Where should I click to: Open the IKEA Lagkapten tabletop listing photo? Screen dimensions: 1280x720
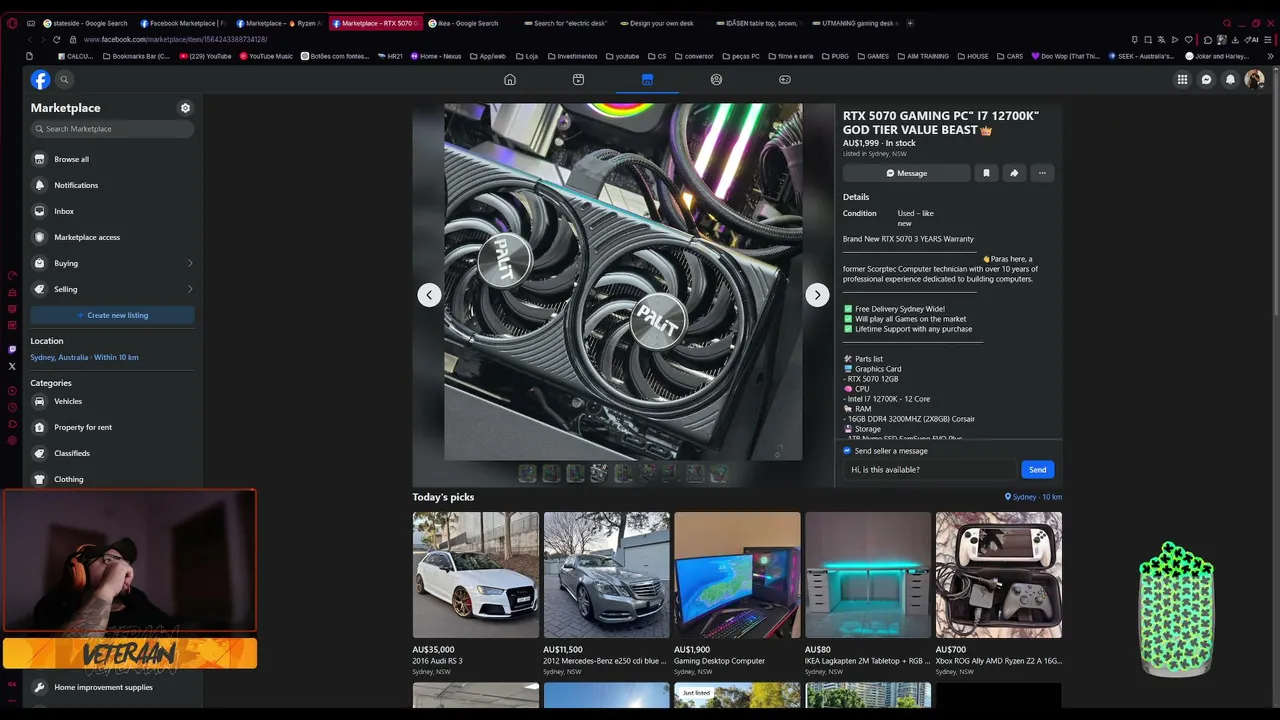click(868, 575)
